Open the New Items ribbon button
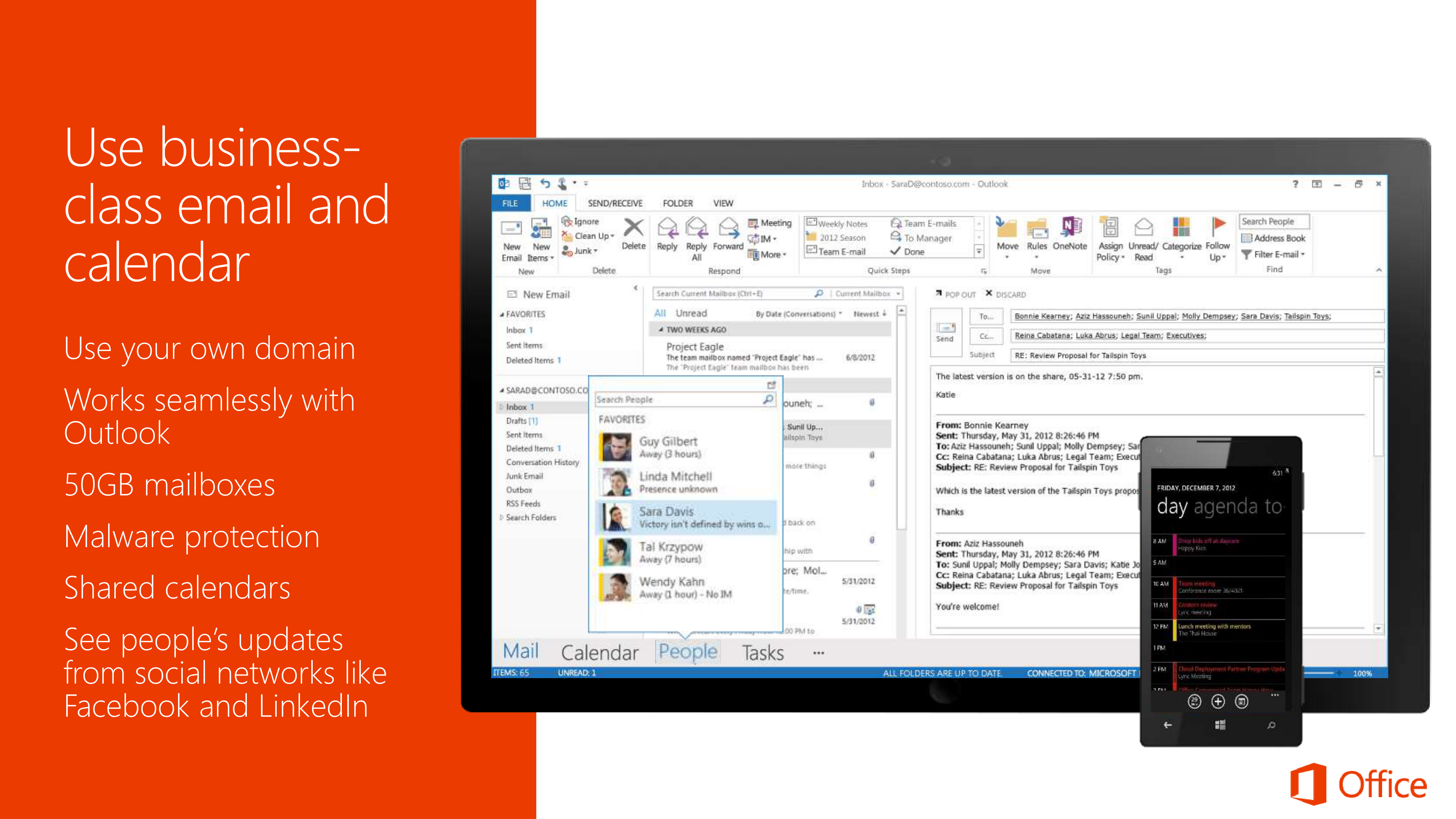The image size is (1456, 819). tap(541, 240)
